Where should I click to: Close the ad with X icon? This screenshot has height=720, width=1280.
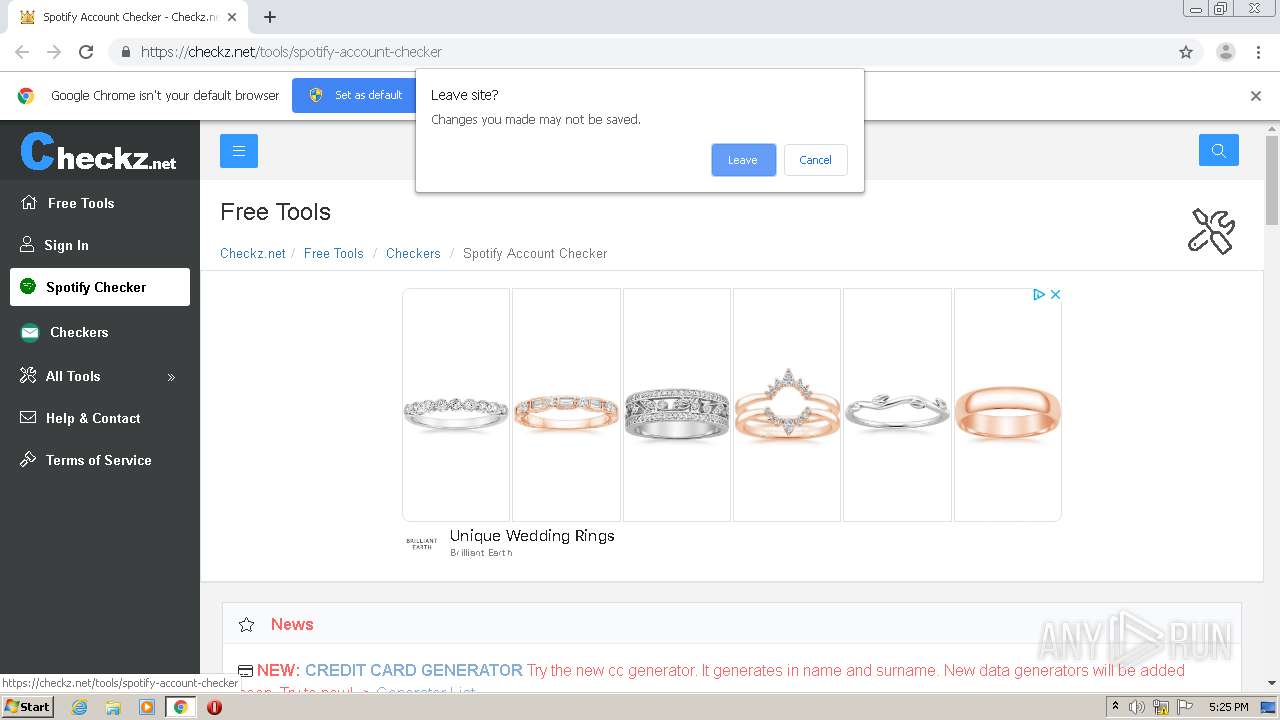(1055, 295)
